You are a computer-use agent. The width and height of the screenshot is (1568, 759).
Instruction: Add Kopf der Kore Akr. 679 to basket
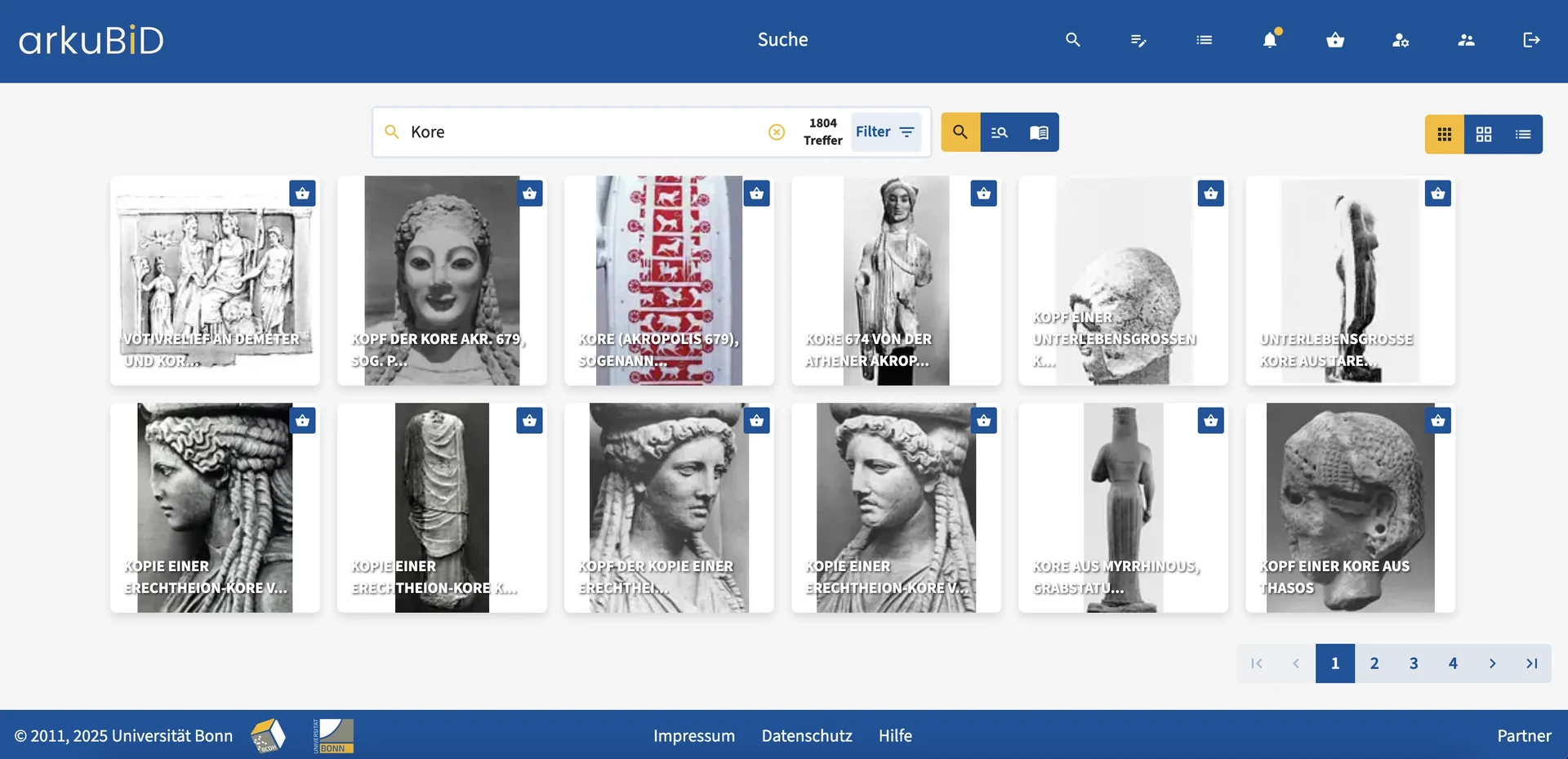pos(530,194)
